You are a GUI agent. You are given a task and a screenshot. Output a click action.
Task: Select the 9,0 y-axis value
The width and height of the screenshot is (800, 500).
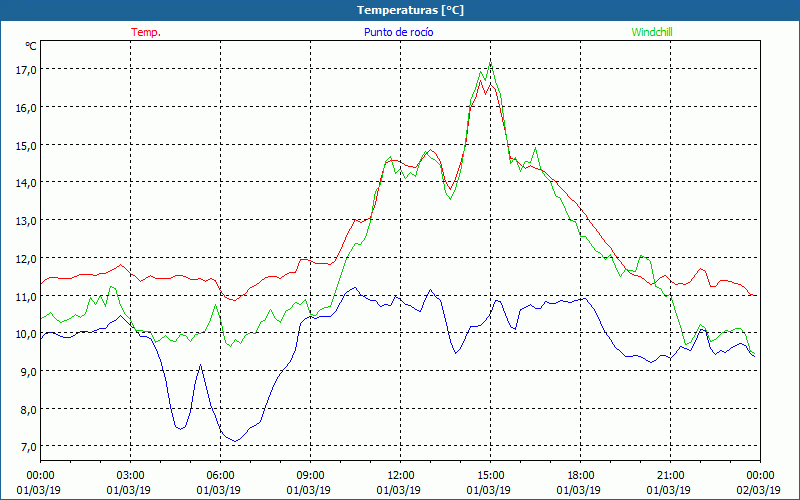(x=29, y=371)
